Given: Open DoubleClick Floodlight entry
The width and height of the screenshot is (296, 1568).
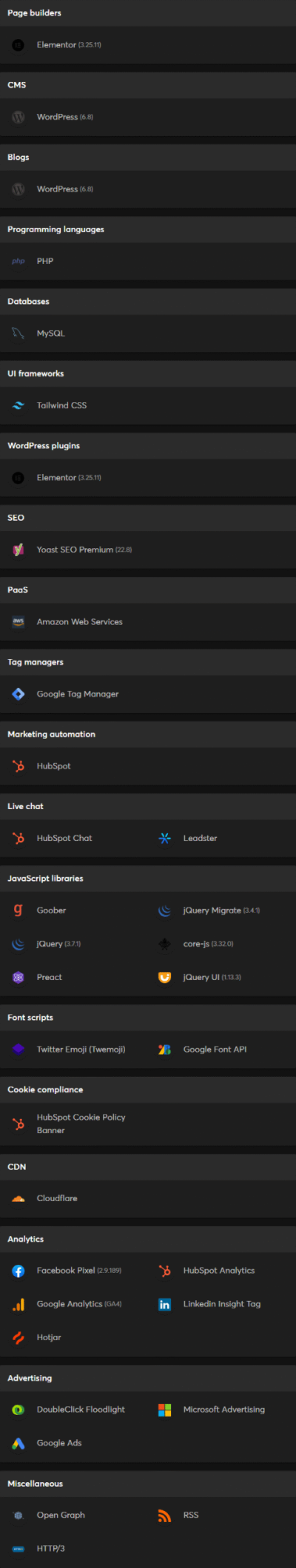Looking at the screenshot, I should point(81,1410).
